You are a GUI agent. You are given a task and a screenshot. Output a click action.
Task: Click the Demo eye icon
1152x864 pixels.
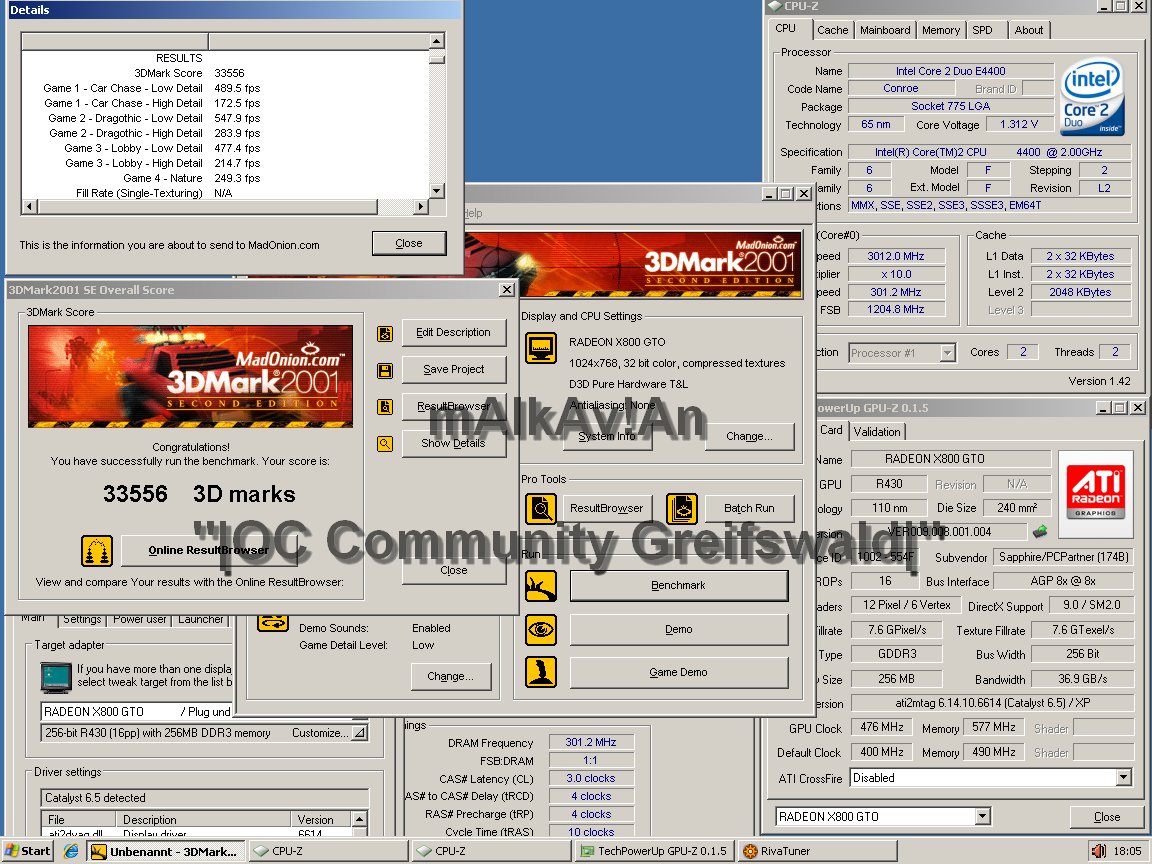[541, 630]
